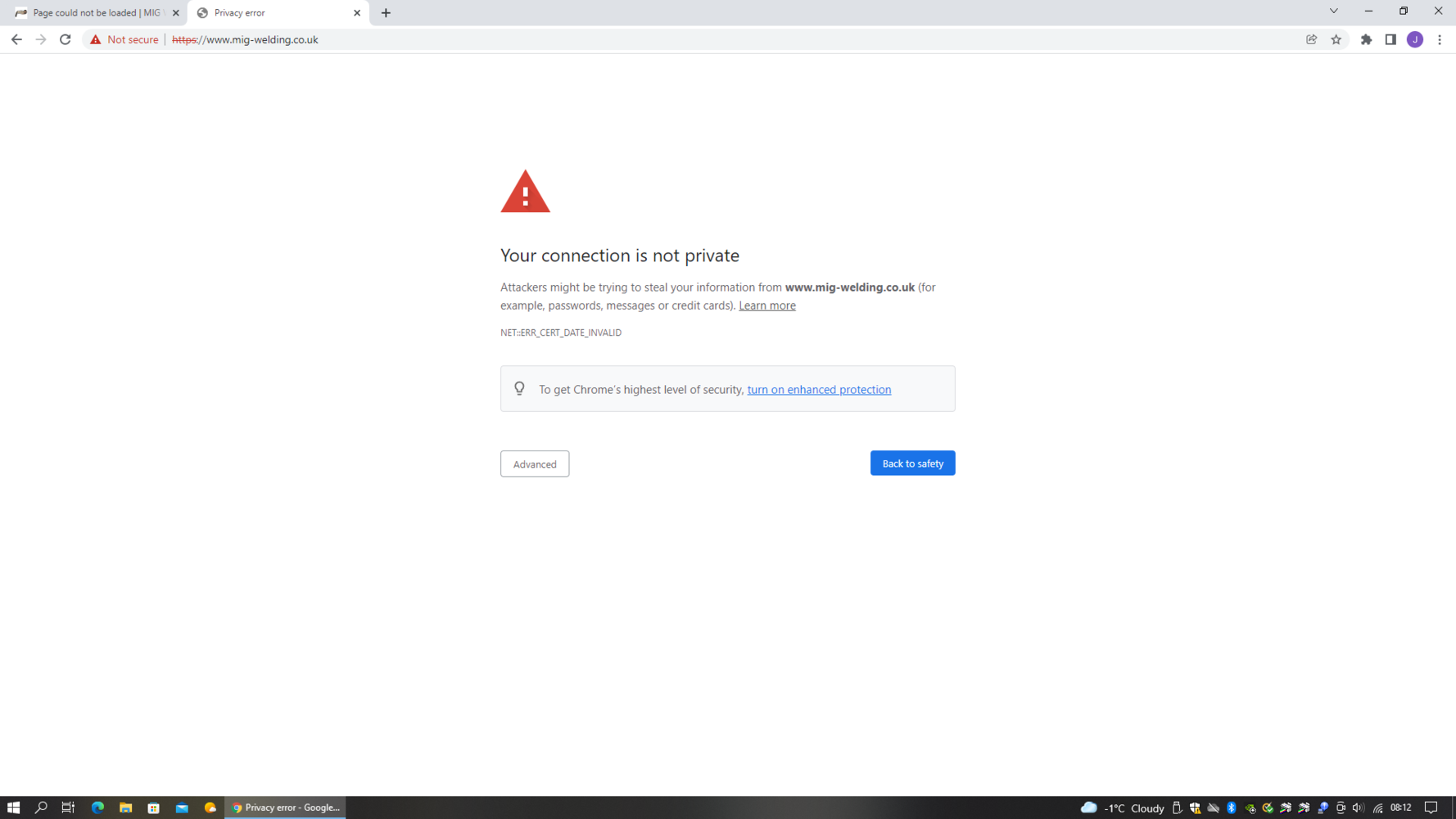
Task: Open the profile avatar J menu
Action: coord(1414,39)
